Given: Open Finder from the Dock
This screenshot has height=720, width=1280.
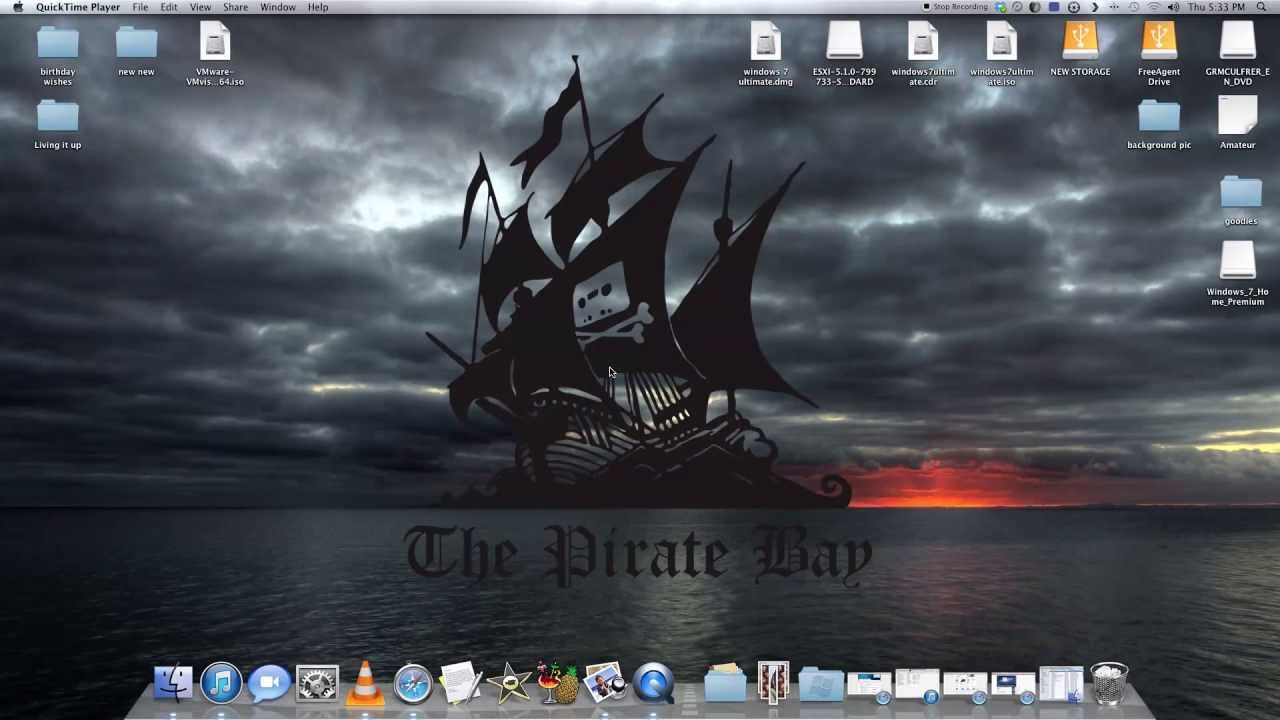Looking at the screenshot, I should [x=173, y=684].
